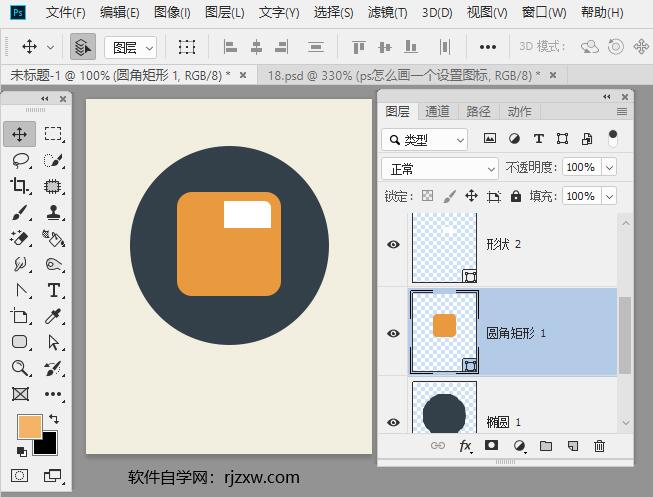The height and width of the screenshot is (497, 653).
Task: Select the Quick Selection tool
Action: coord(53,160)
